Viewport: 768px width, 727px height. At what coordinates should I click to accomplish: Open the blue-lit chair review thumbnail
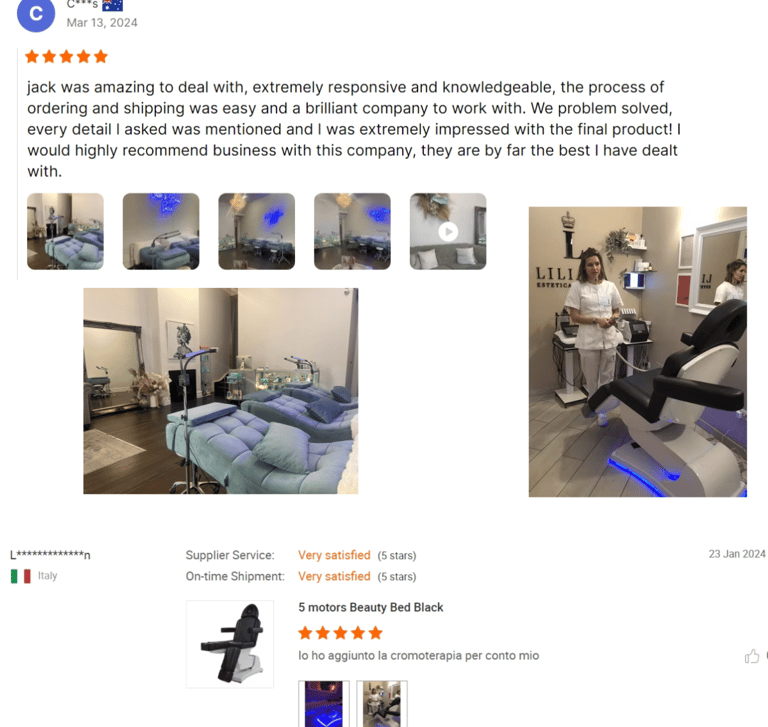324,703
